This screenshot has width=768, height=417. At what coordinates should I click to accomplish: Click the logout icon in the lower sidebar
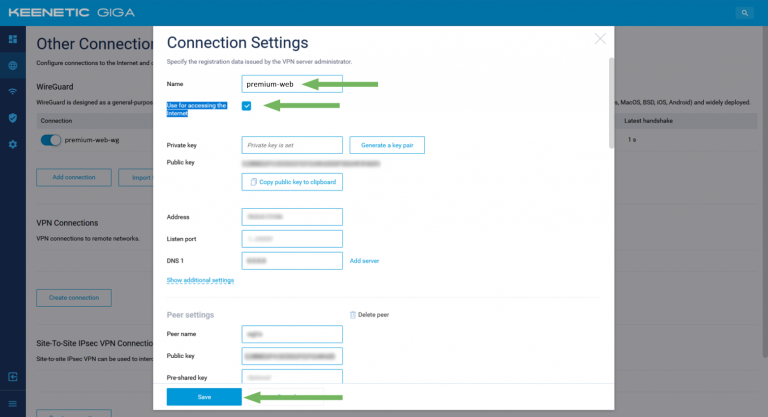pyautogui.click(x=13, y=377)
